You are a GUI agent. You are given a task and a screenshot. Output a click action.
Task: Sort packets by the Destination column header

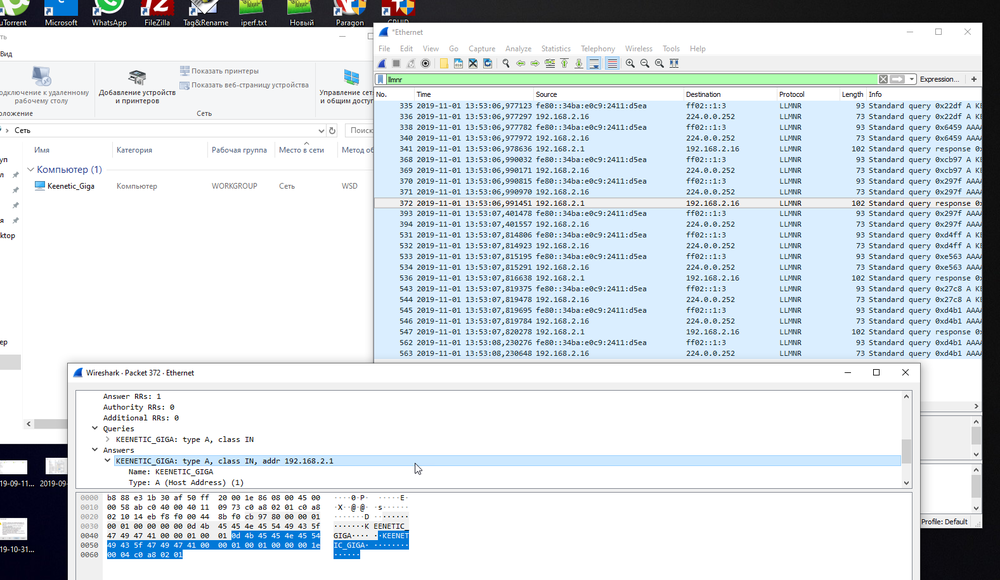click(x=730, y=94)
